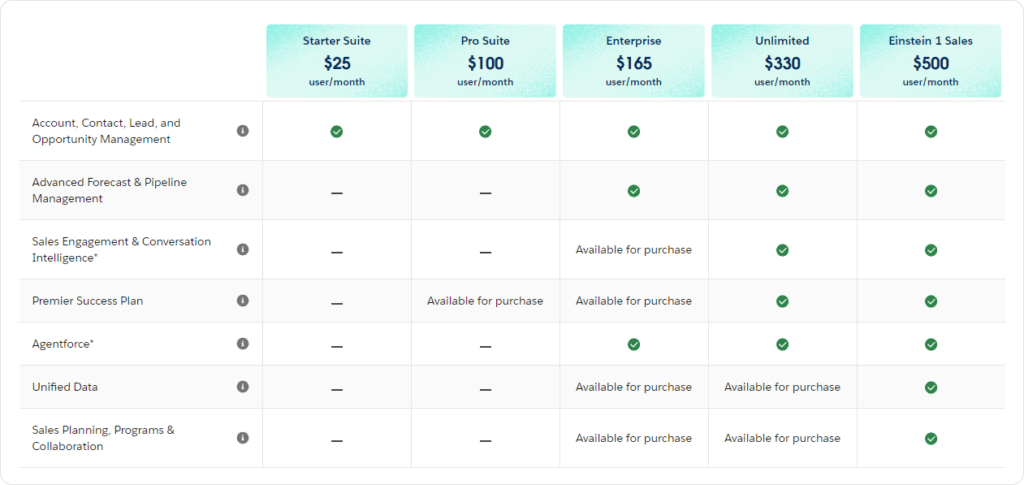Click Enterprise 'Available for purchase' in Sales Planning row
The width and height of the screenshot is (1024, 485).
click(x=633, y=437)
